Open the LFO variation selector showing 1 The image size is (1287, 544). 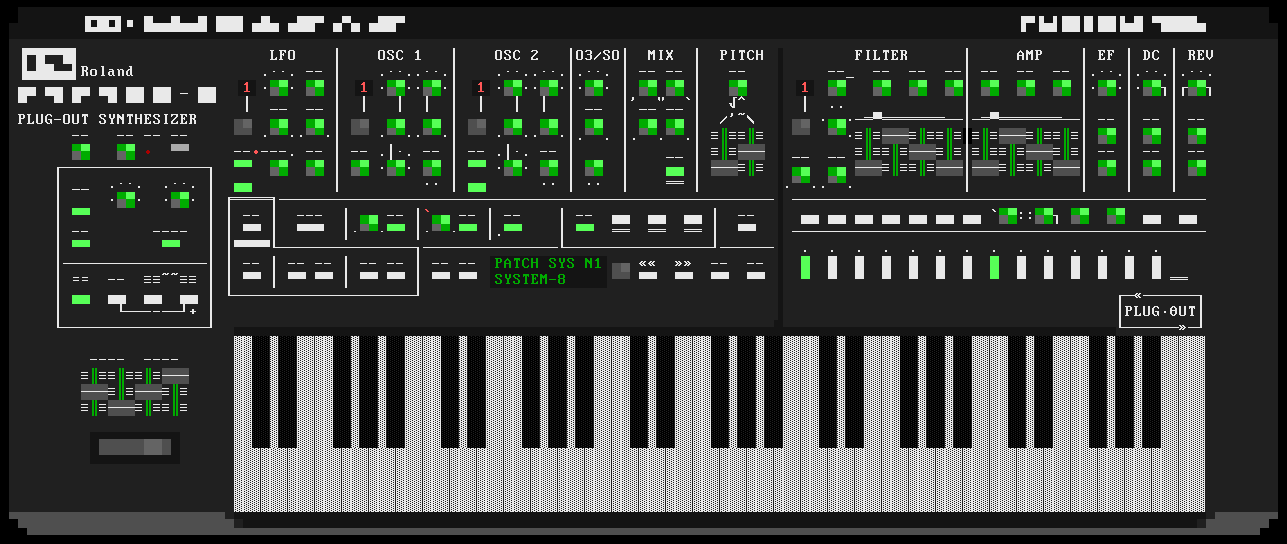[245, 88]
